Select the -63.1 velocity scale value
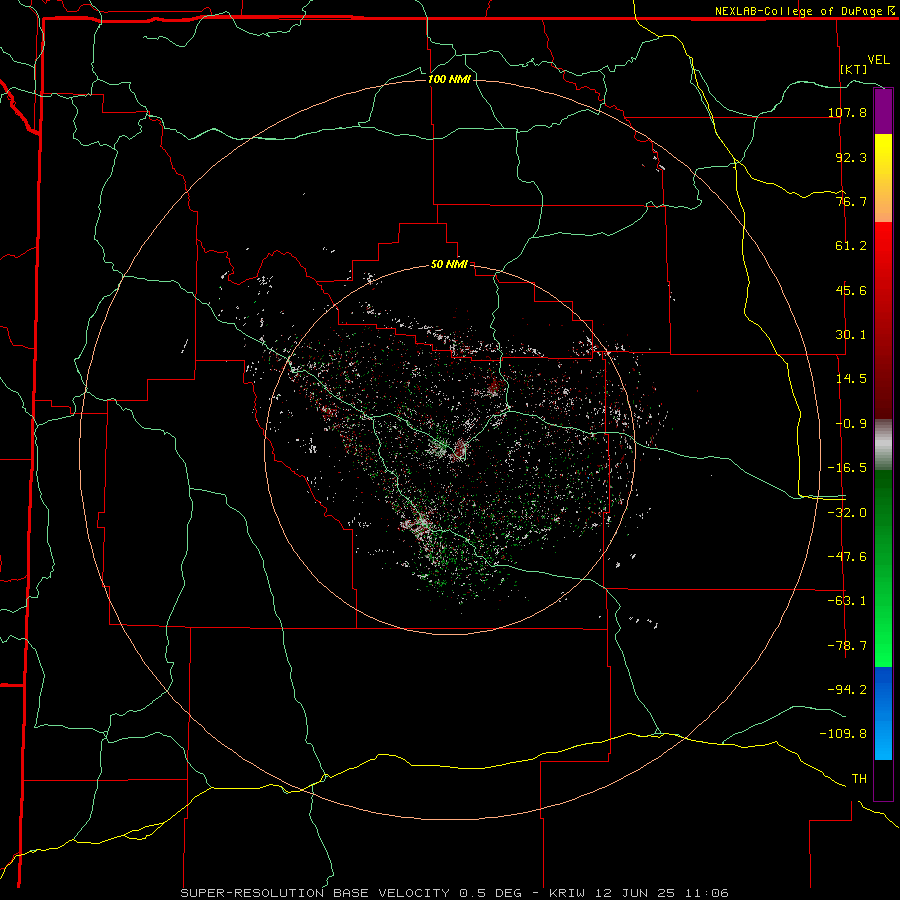Screen dimensions: 900x900 tap(847, 601)
